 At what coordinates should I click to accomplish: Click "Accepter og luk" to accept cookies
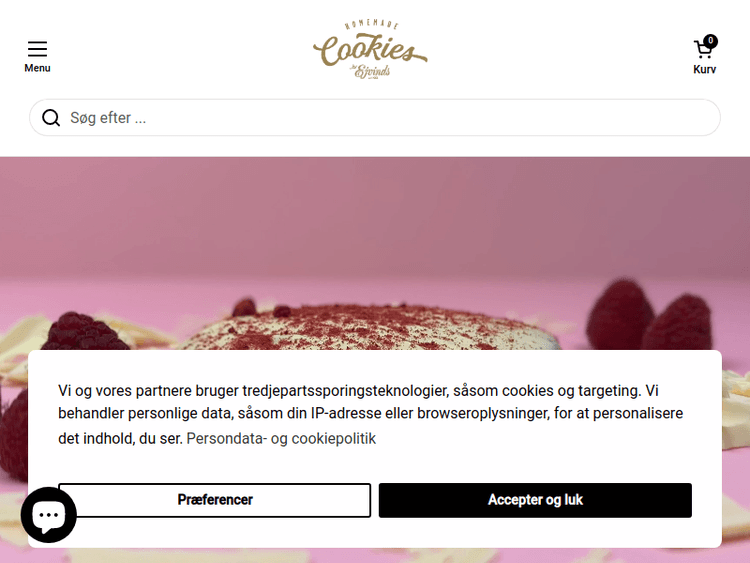535,500
